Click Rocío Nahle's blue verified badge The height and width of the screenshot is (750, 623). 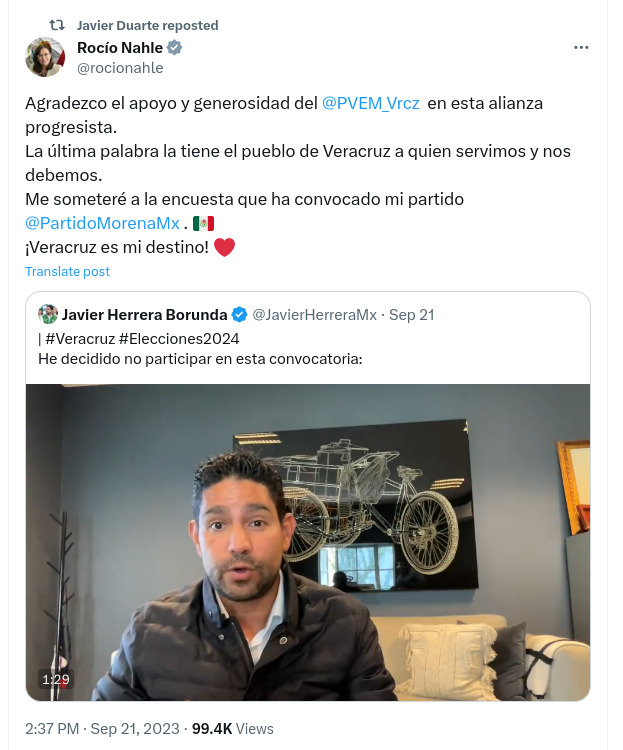coord(174,47)
